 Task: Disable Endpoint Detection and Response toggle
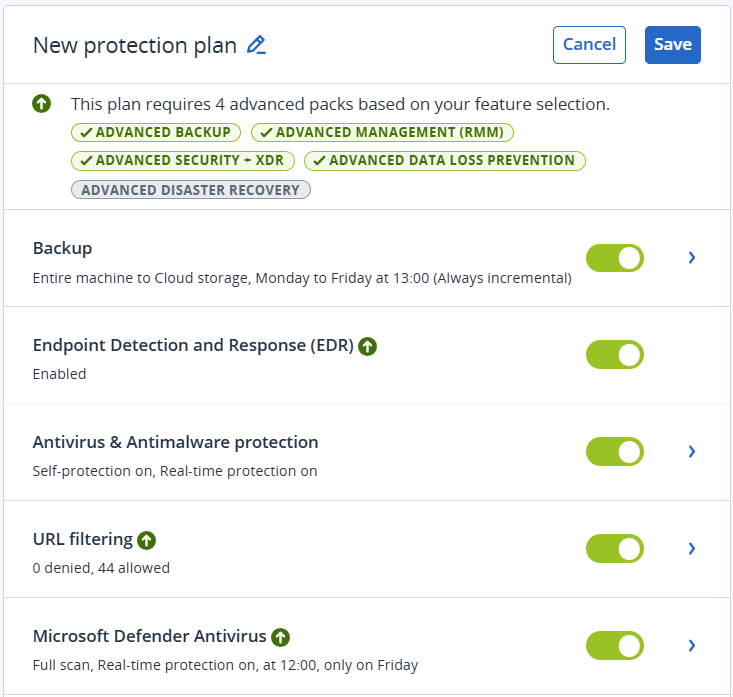(x=614, y=355)
